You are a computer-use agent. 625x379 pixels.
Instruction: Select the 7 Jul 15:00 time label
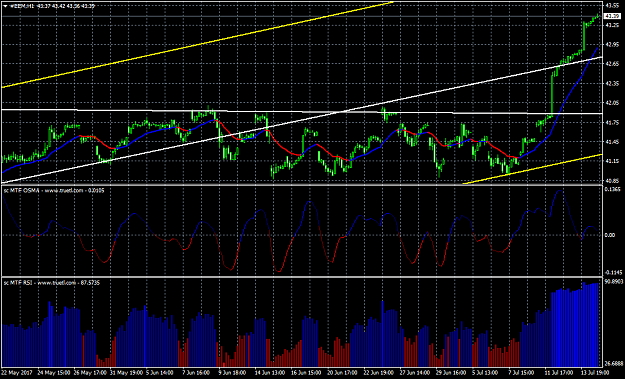[x=521, y=373]
